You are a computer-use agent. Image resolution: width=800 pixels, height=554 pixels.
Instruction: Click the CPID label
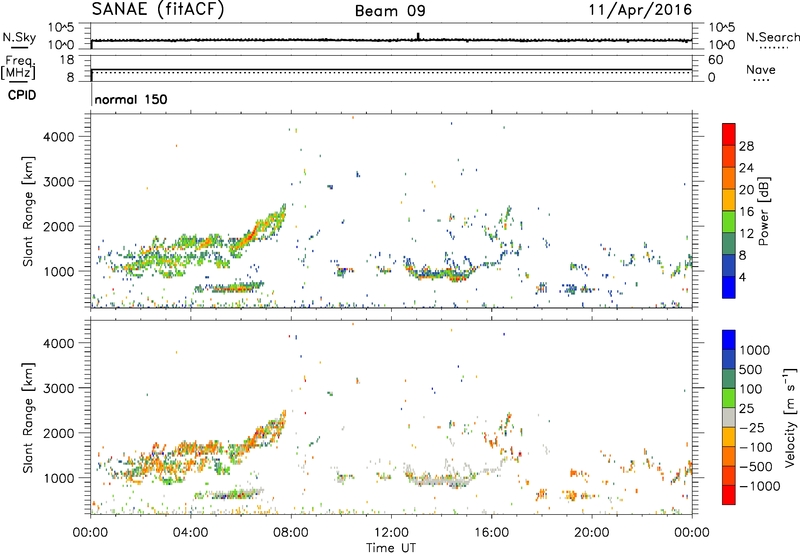click(x=22, y=95)
